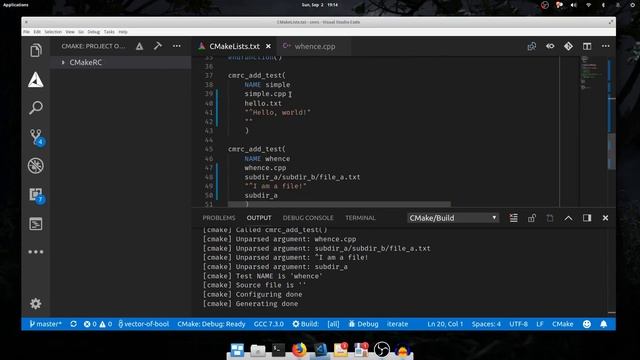Image resolution: width=640 pixels, height=360 pixels.
Task: Change CMake language mode in status bar
Action: click(562, 324)
